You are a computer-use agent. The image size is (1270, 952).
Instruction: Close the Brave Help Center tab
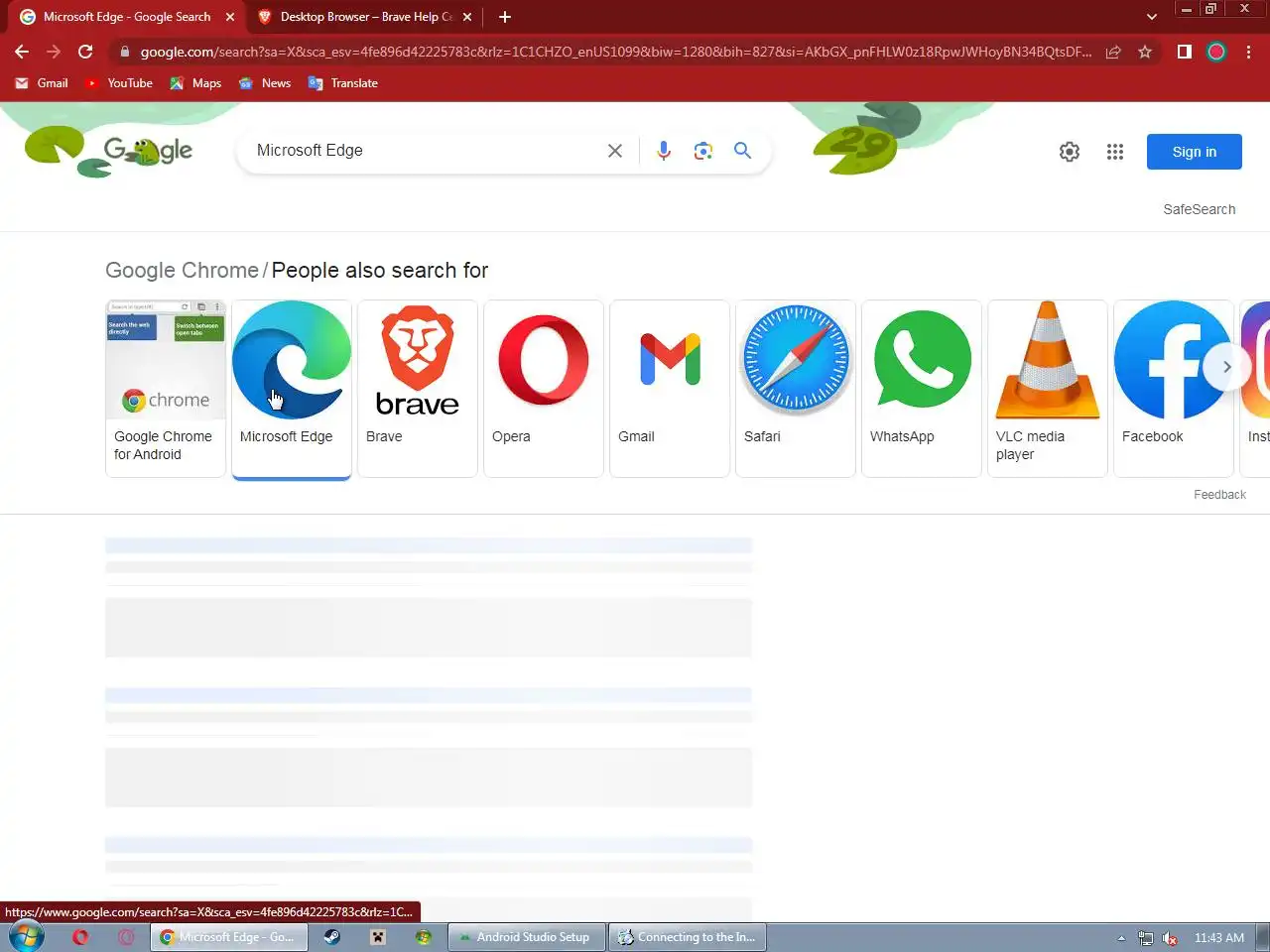(467, 17)
